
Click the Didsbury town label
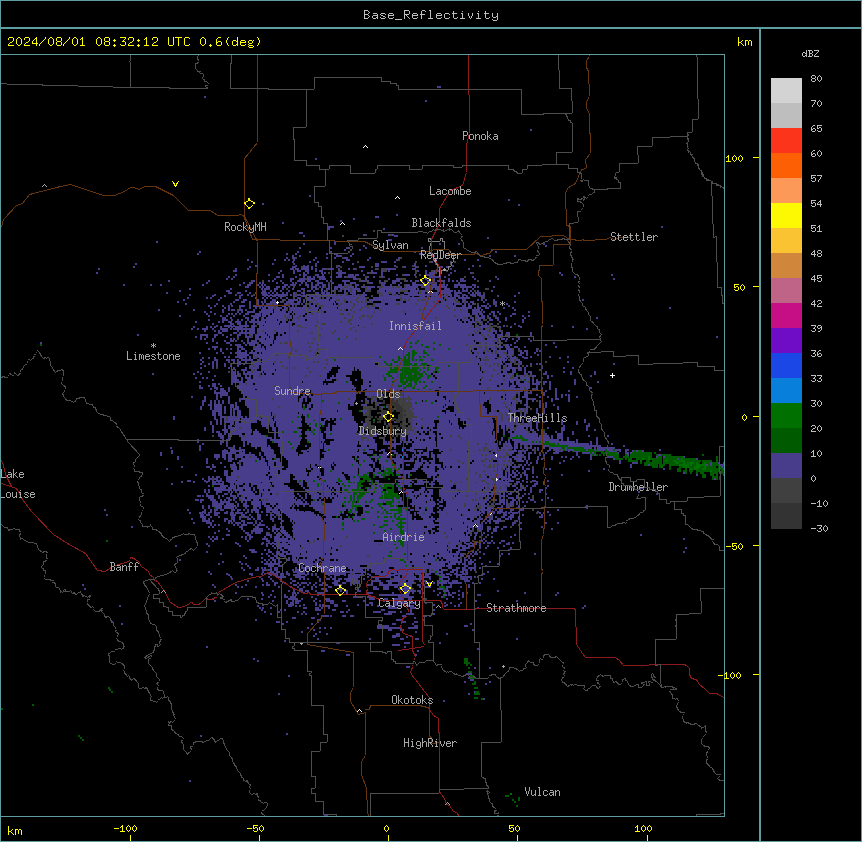click(383, 431)
